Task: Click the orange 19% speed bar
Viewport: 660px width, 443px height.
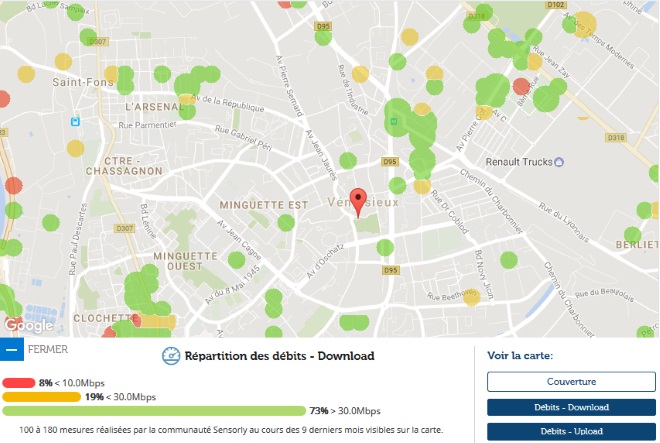Action: (x=41, y=397)
